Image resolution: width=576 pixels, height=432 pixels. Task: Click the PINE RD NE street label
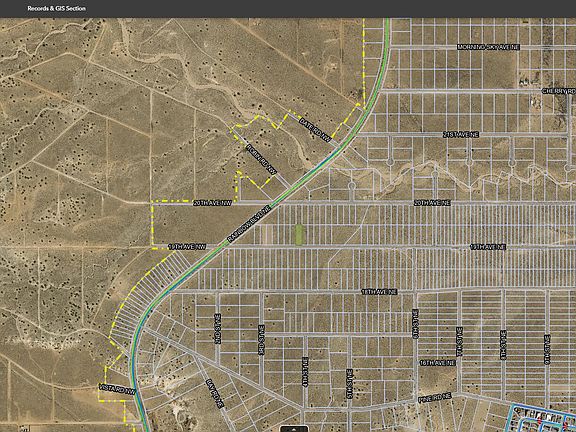point(435,398)
